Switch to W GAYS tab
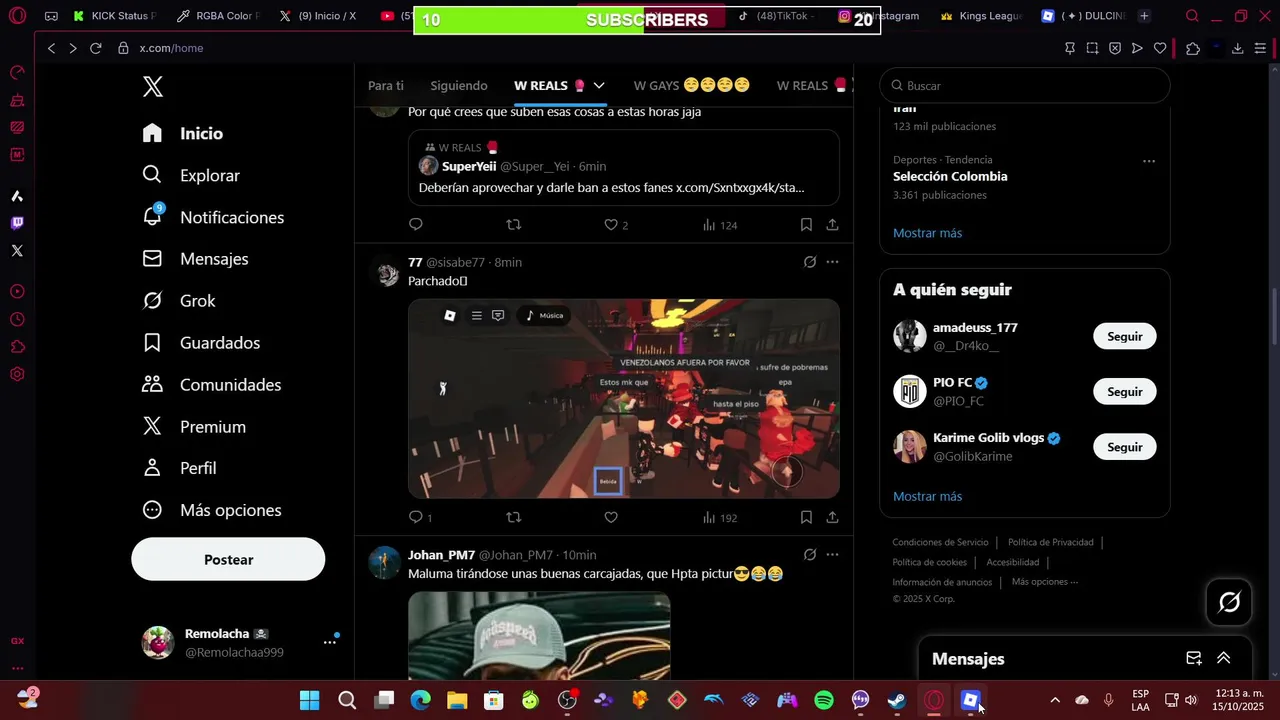 (x=692, y=86)
